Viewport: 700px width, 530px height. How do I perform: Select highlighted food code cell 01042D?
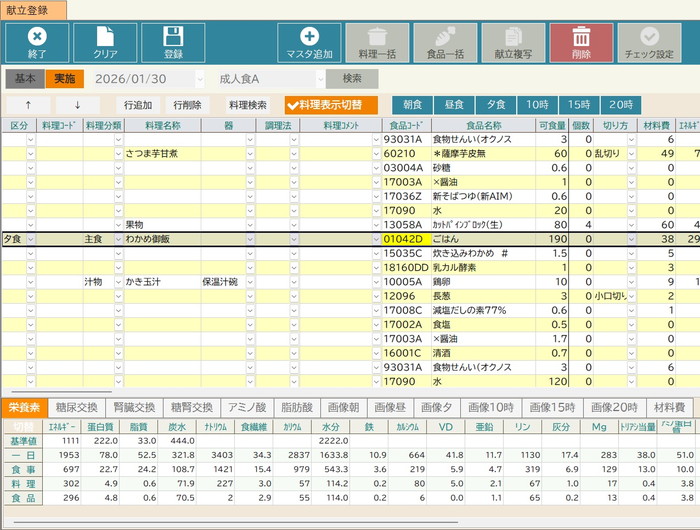tap(406, 239)
